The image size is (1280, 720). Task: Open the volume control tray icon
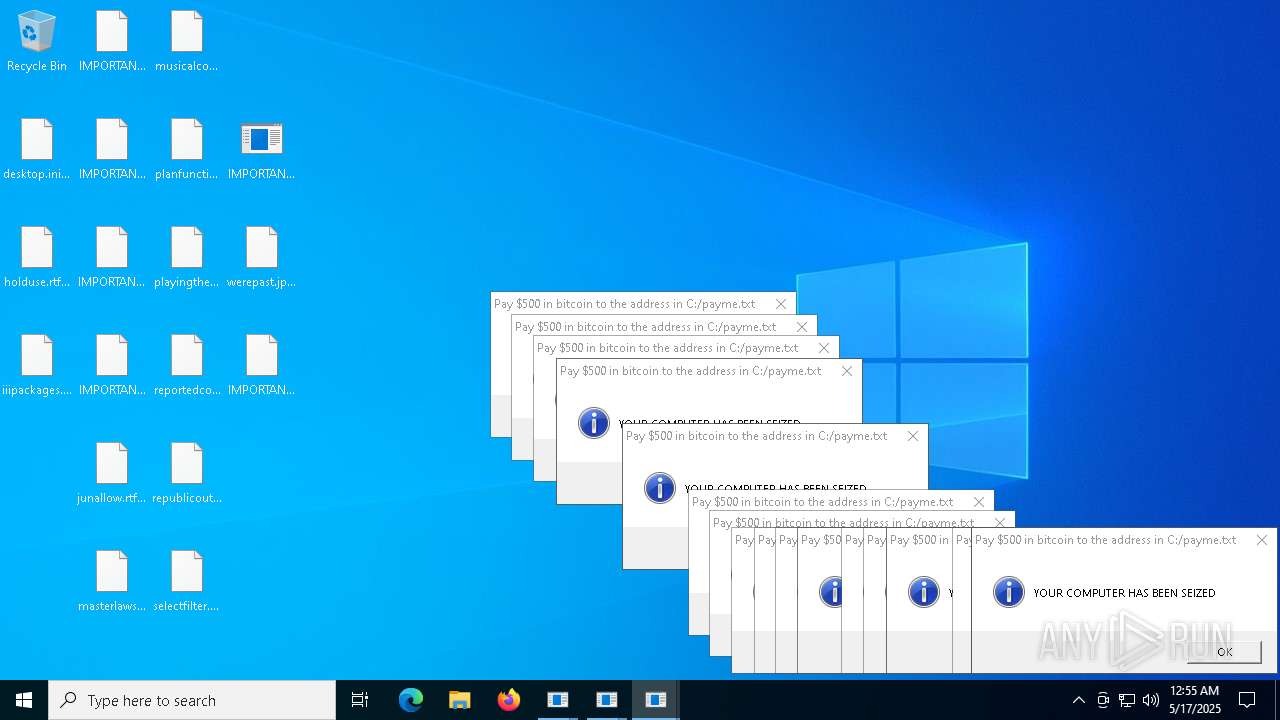click(x=1151, y=700)
